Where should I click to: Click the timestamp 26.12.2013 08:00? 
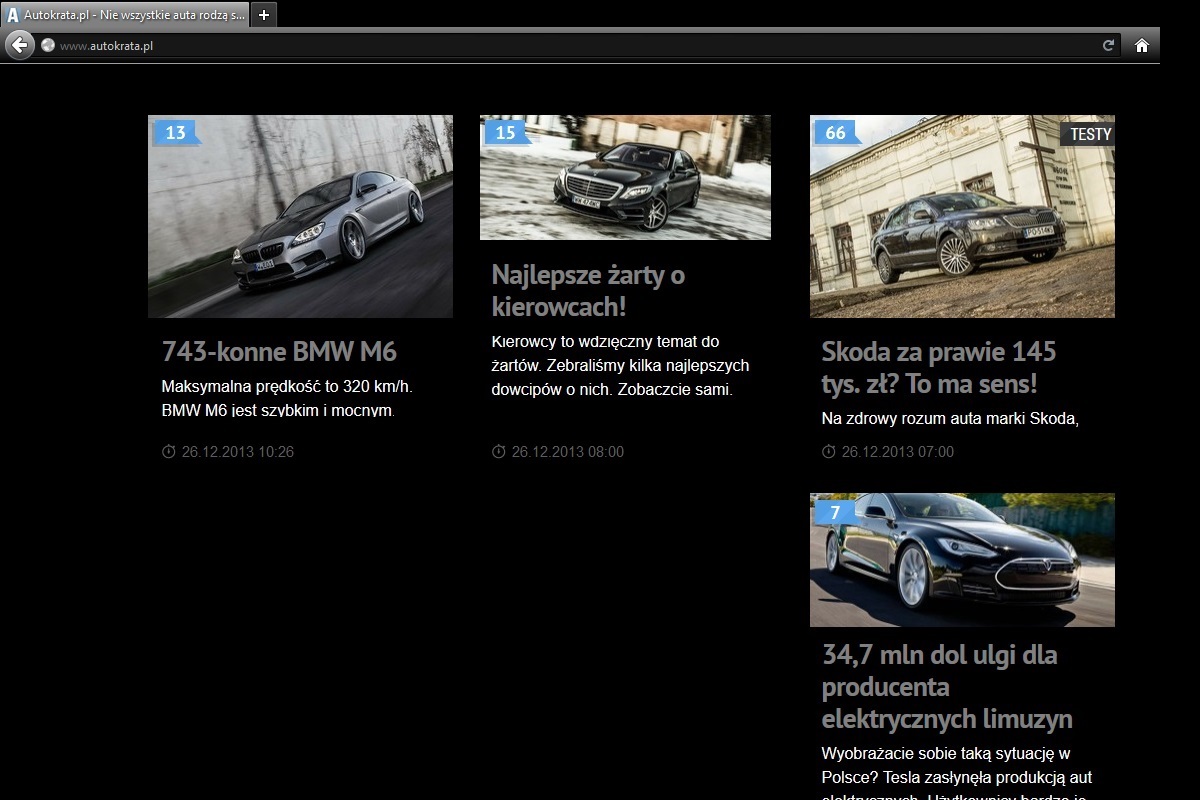point(568,452)
